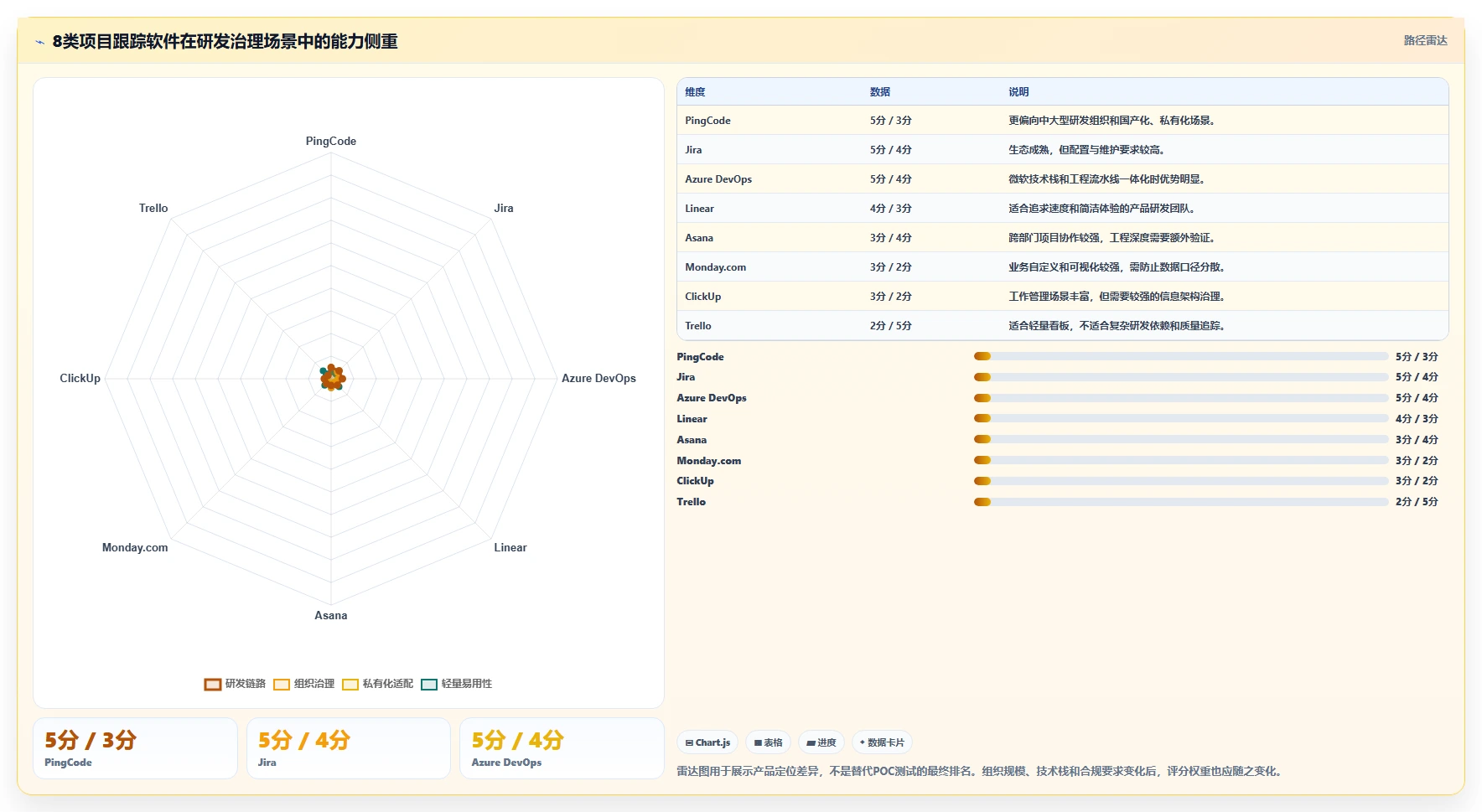
Task: Open the PingCode 5分 / 3分 summary card
Action: pyautogui.click(x=135, y=748)
